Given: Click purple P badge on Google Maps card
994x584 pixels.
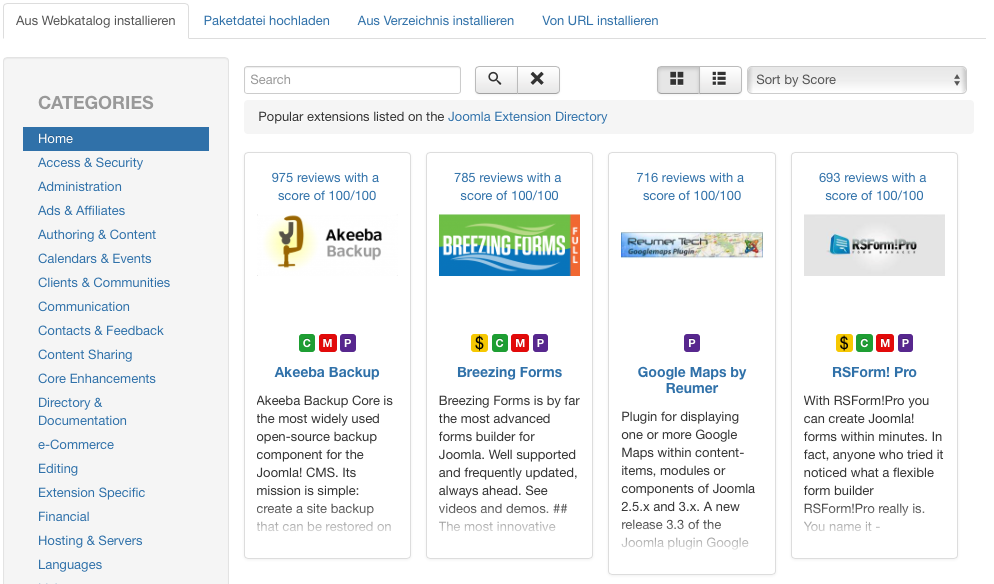Looking at the screenshot, I should pos(692,343).
